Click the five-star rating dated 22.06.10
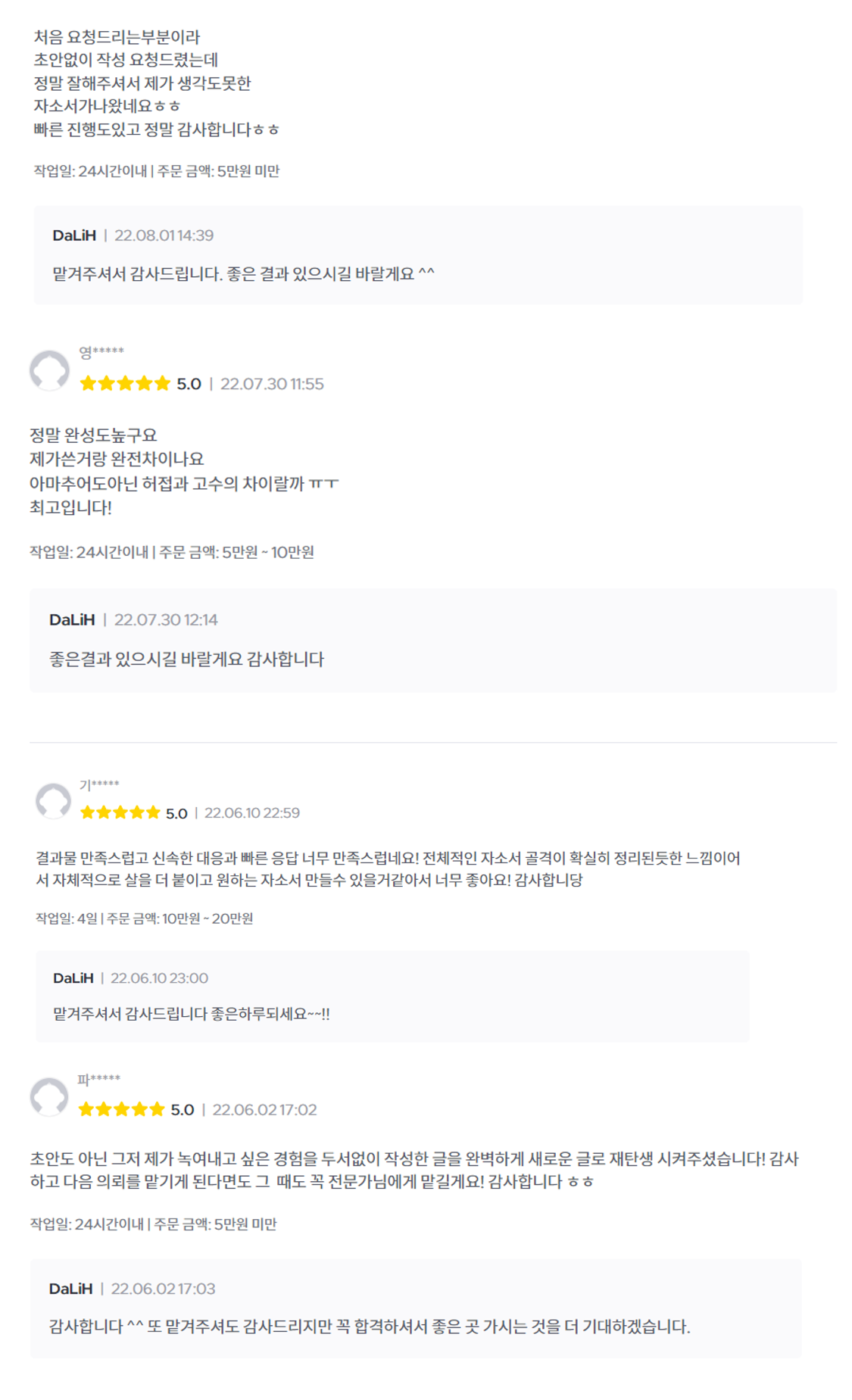The width and height of the screenshot is (852, 1400). (x=120, y=813)
